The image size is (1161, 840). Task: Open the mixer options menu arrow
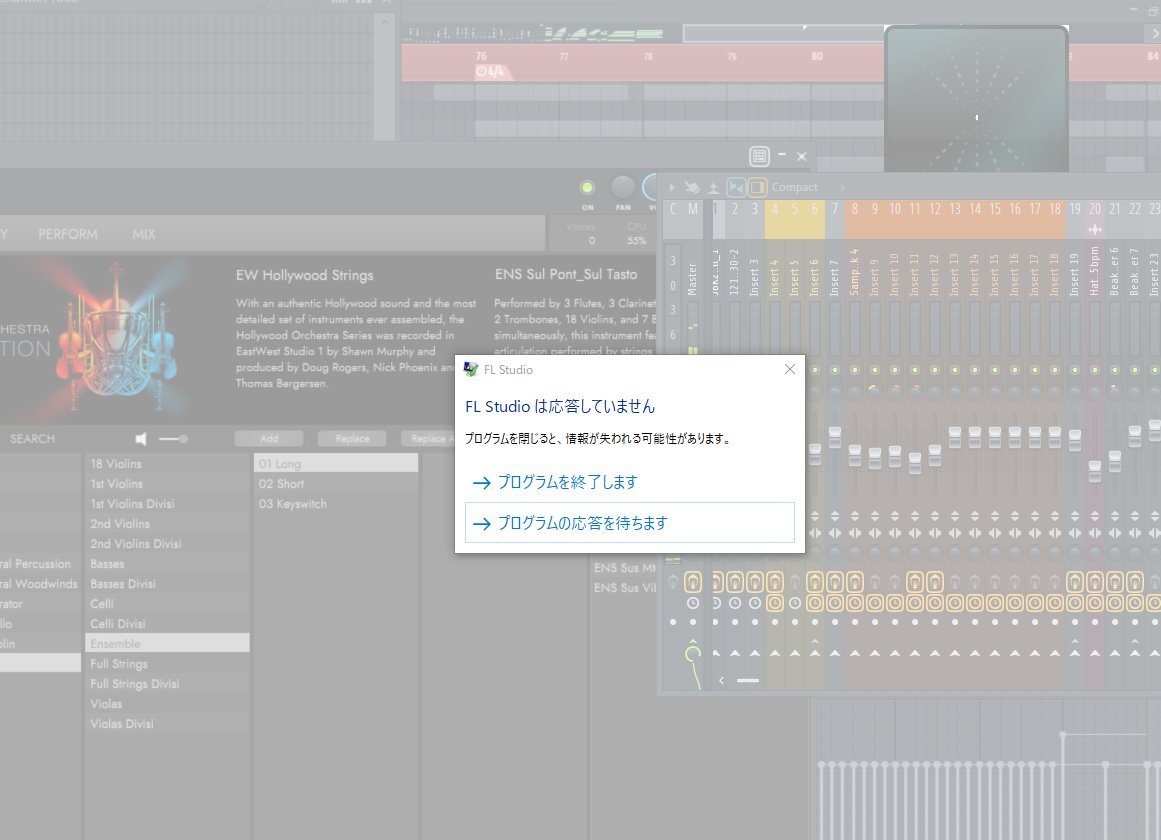[672, 187]
